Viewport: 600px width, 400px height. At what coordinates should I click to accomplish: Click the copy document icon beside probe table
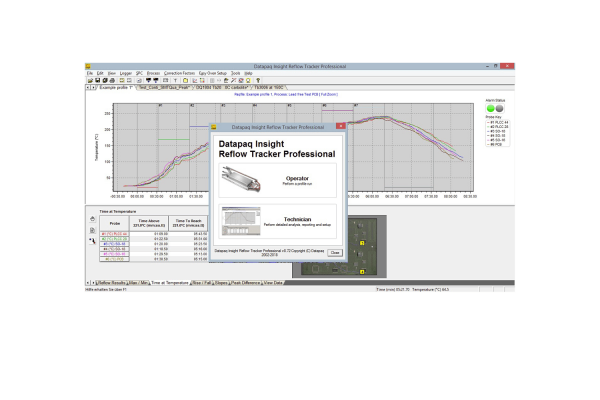click(x=92, y=230)
